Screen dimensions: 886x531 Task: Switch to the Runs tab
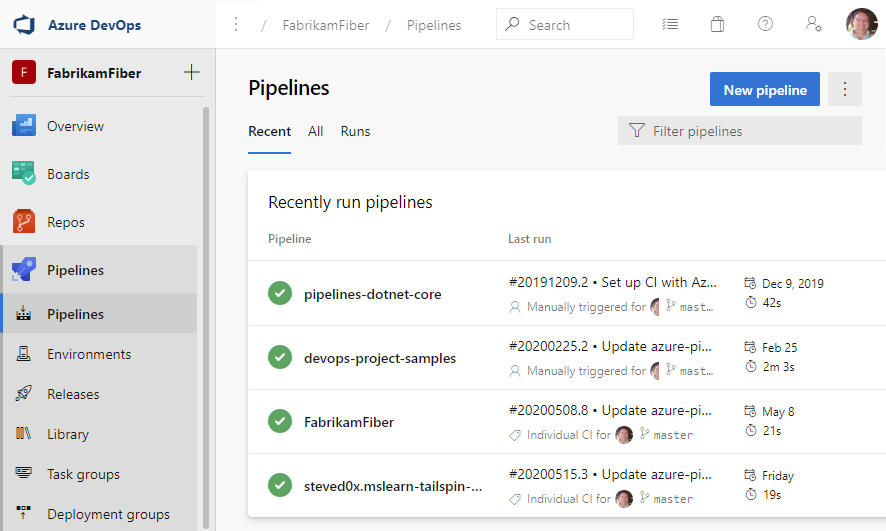[x=355, y=131]
